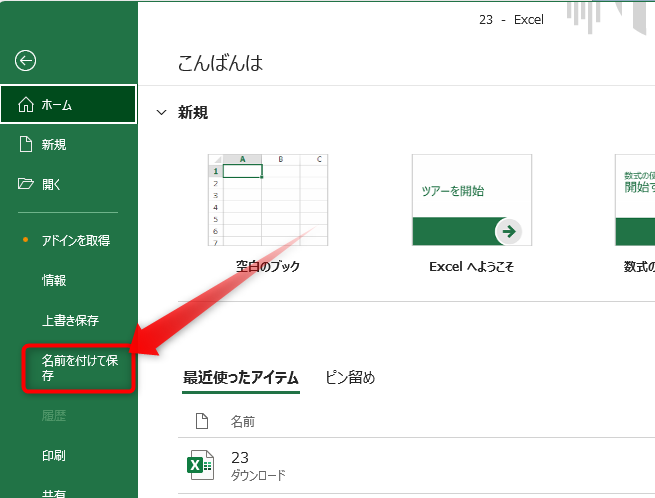Image resolution: width=655 pixels, height=498 pixels.
Task: Create a 空白のブック blank workbook thumbnail
Action: [x=268, y=200]
